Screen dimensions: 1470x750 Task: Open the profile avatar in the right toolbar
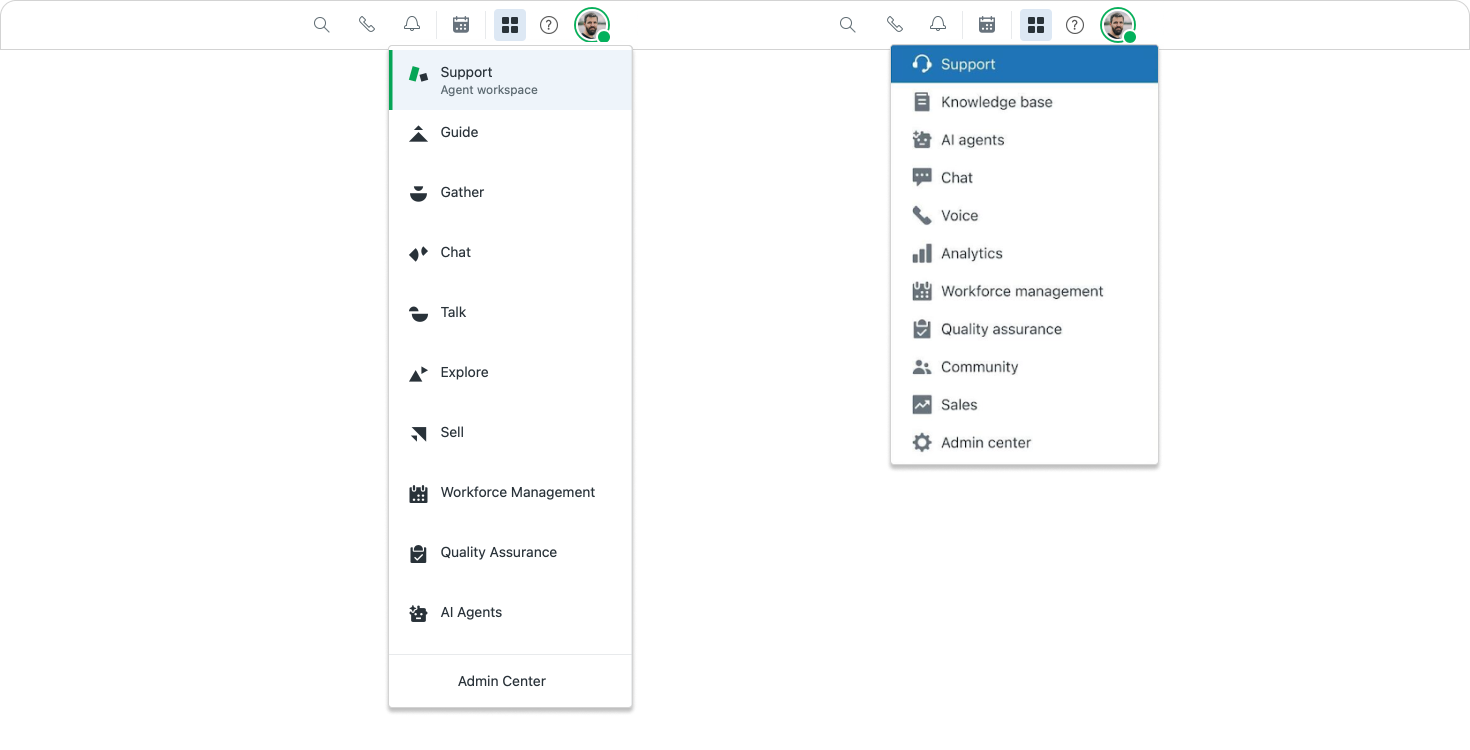[1118, 25]
